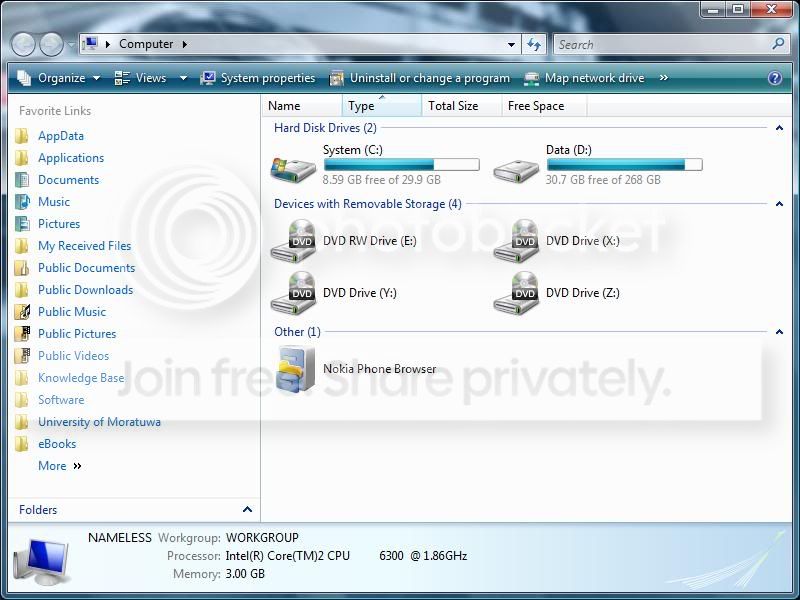Show More favorite links
The image size is (800, 600).
coord(60,466)
